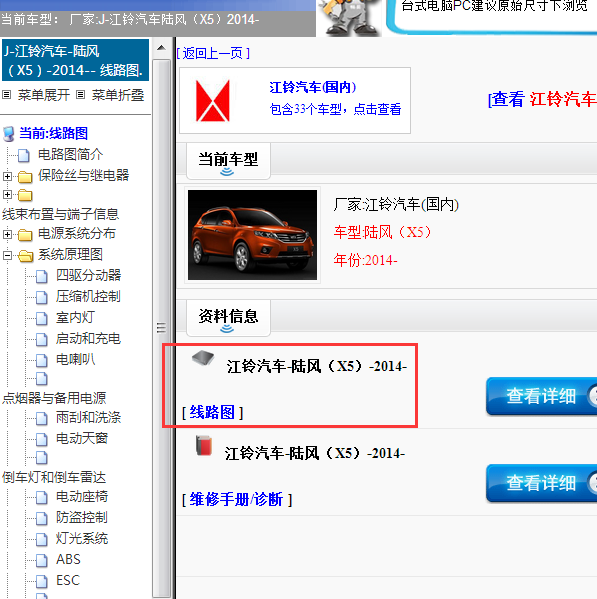Expand the 线束布置与端子信息 folder
This screenshot has width=597, height=599.
pos(7,194)
